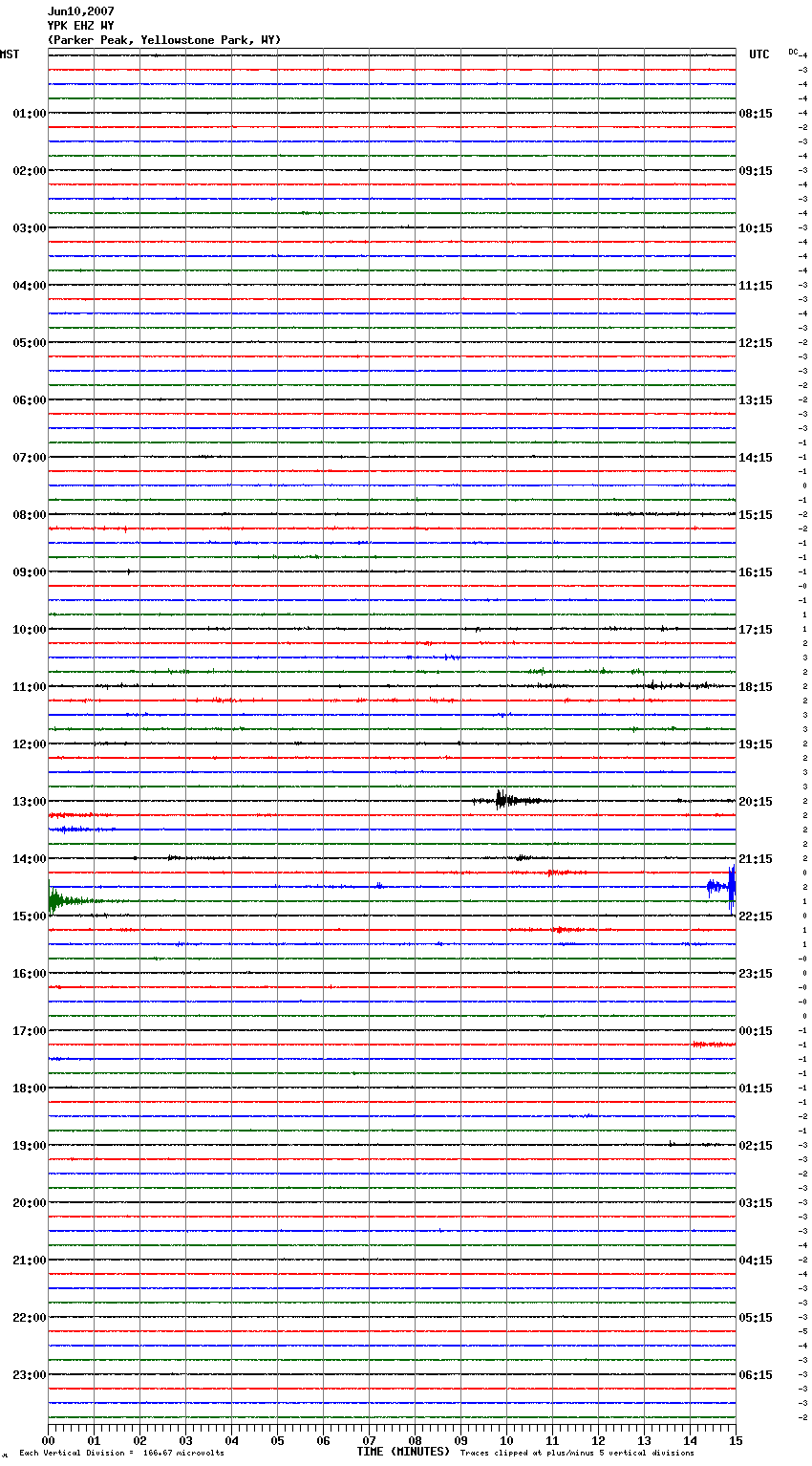Select the 18:00 MST time label

(30, 1089)
